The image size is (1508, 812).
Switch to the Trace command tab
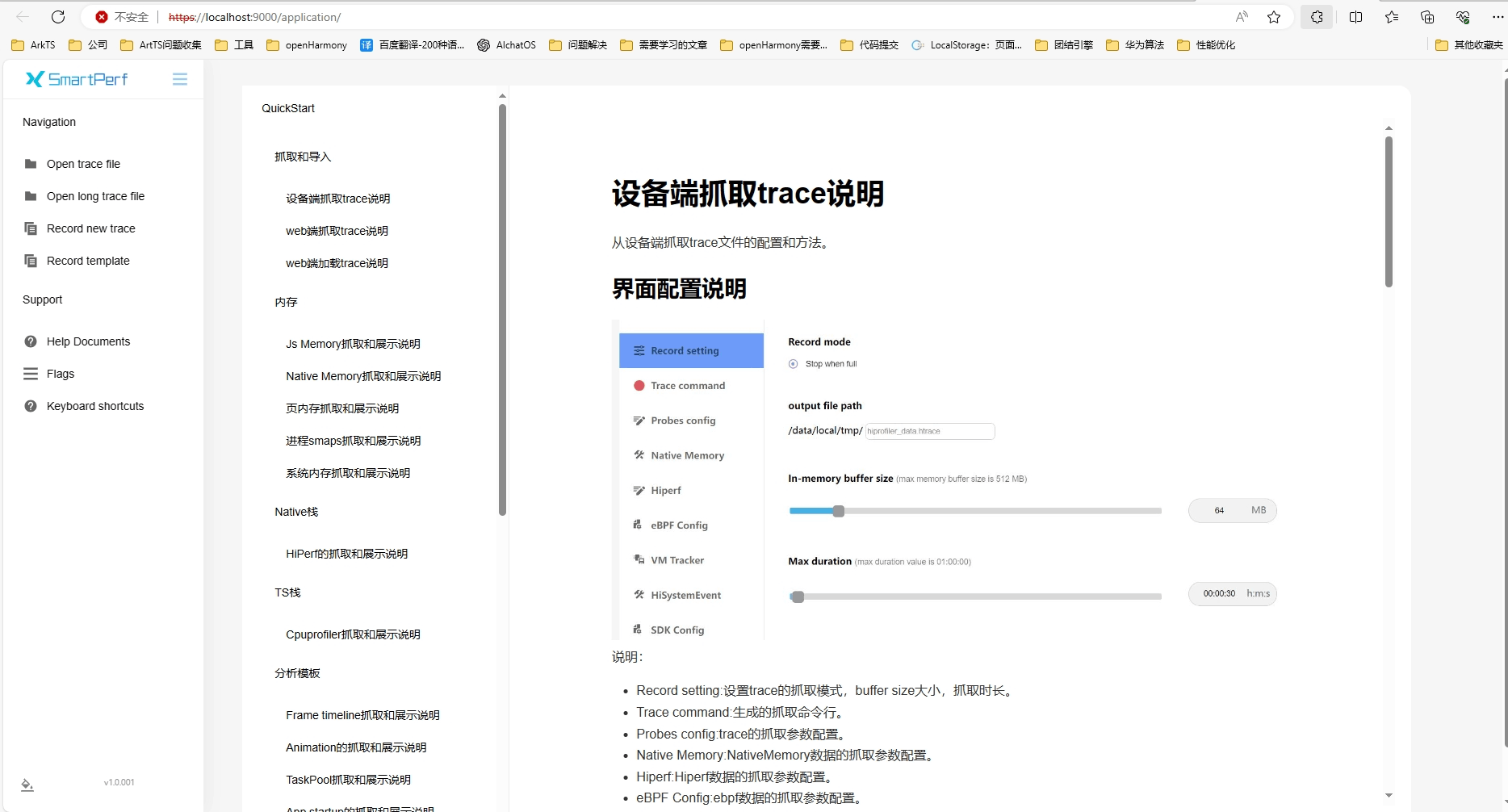coord(688,385)
